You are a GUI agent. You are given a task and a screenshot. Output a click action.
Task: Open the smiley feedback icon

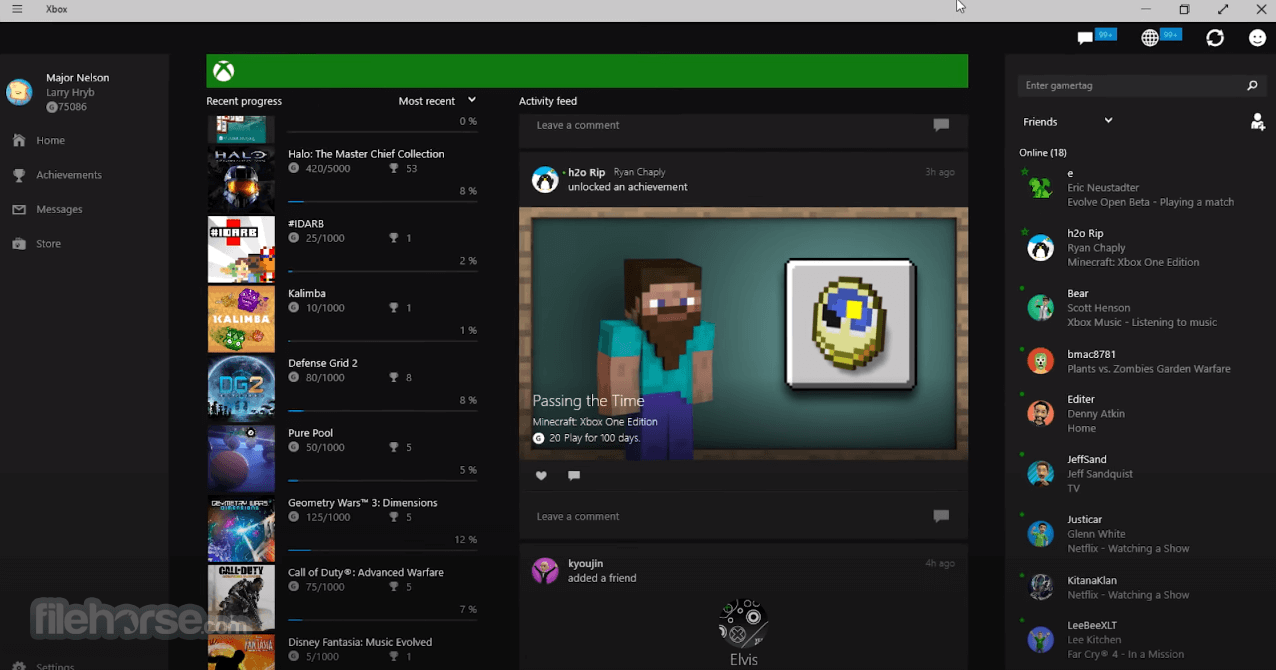[x=1258, y=38]
